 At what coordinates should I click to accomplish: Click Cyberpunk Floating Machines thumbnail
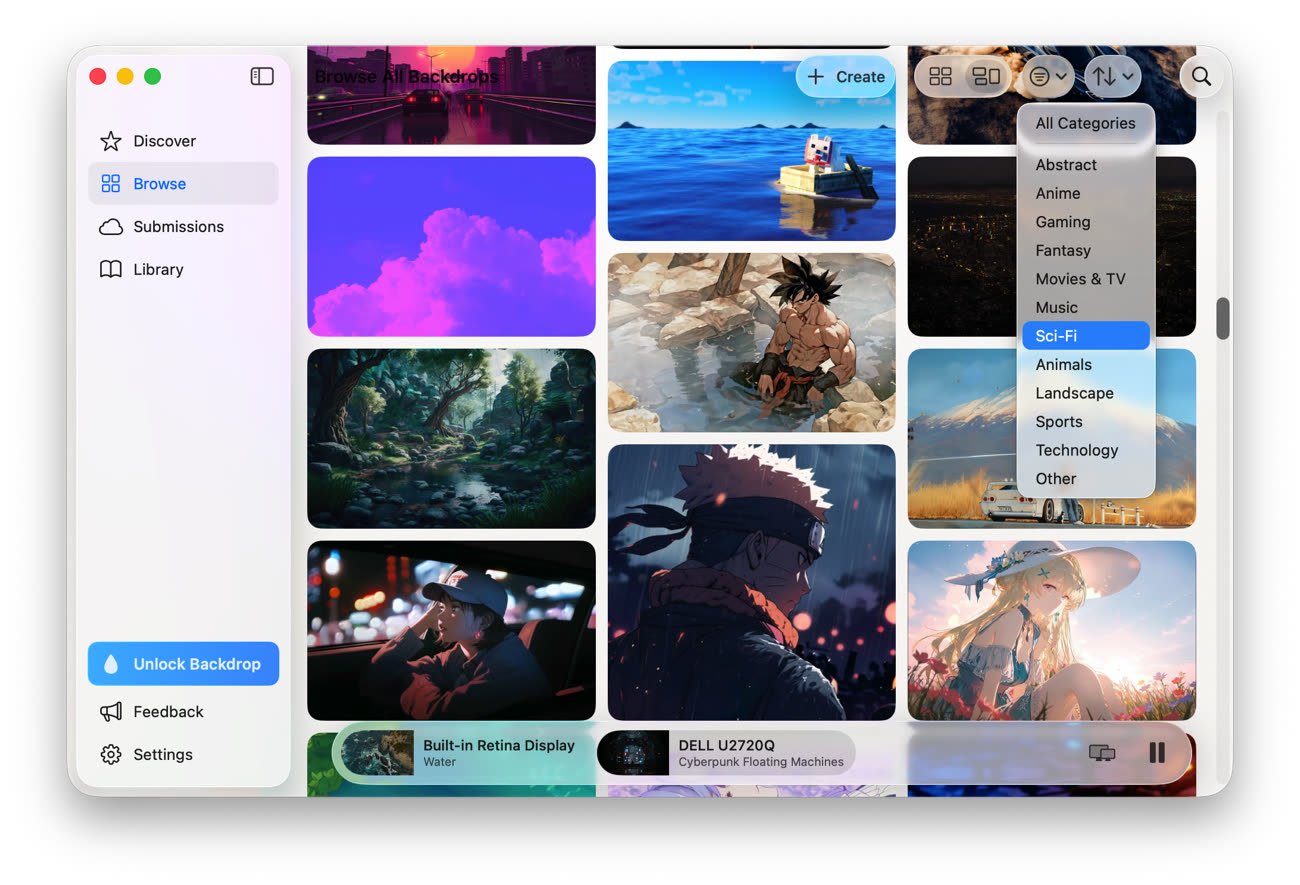(x=633, y=753)
